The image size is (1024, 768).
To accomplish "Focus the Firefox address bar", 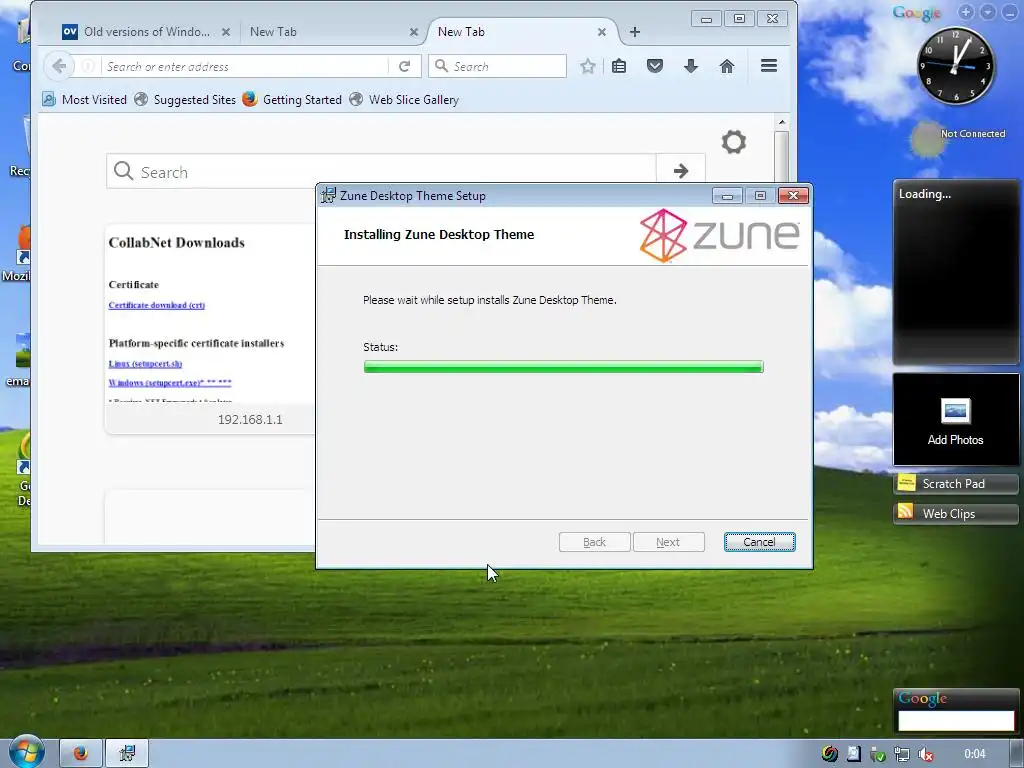I will 246,67.
